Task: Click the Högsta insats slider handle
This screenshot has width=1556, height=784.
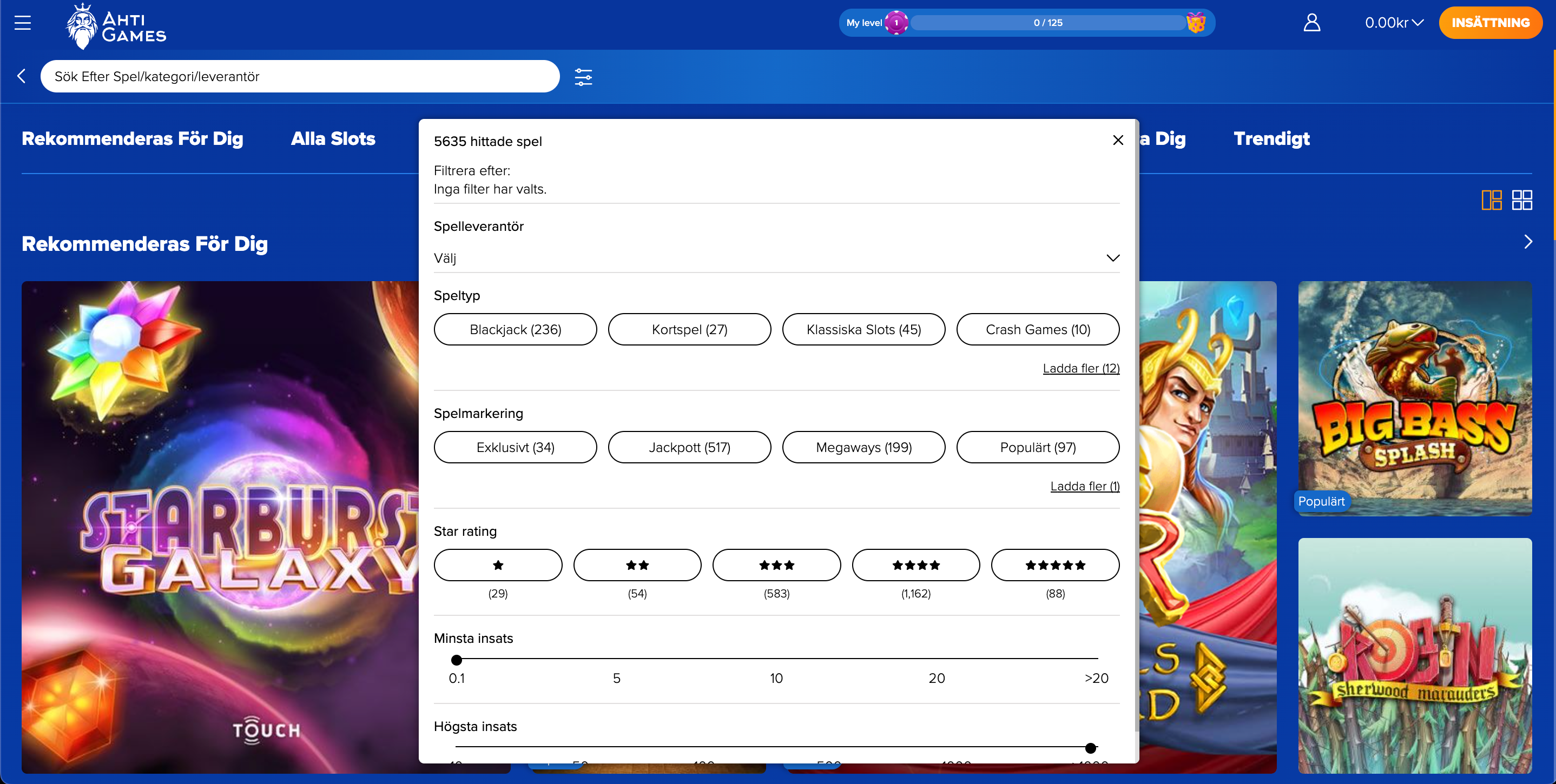Action: pos(1090,748)
